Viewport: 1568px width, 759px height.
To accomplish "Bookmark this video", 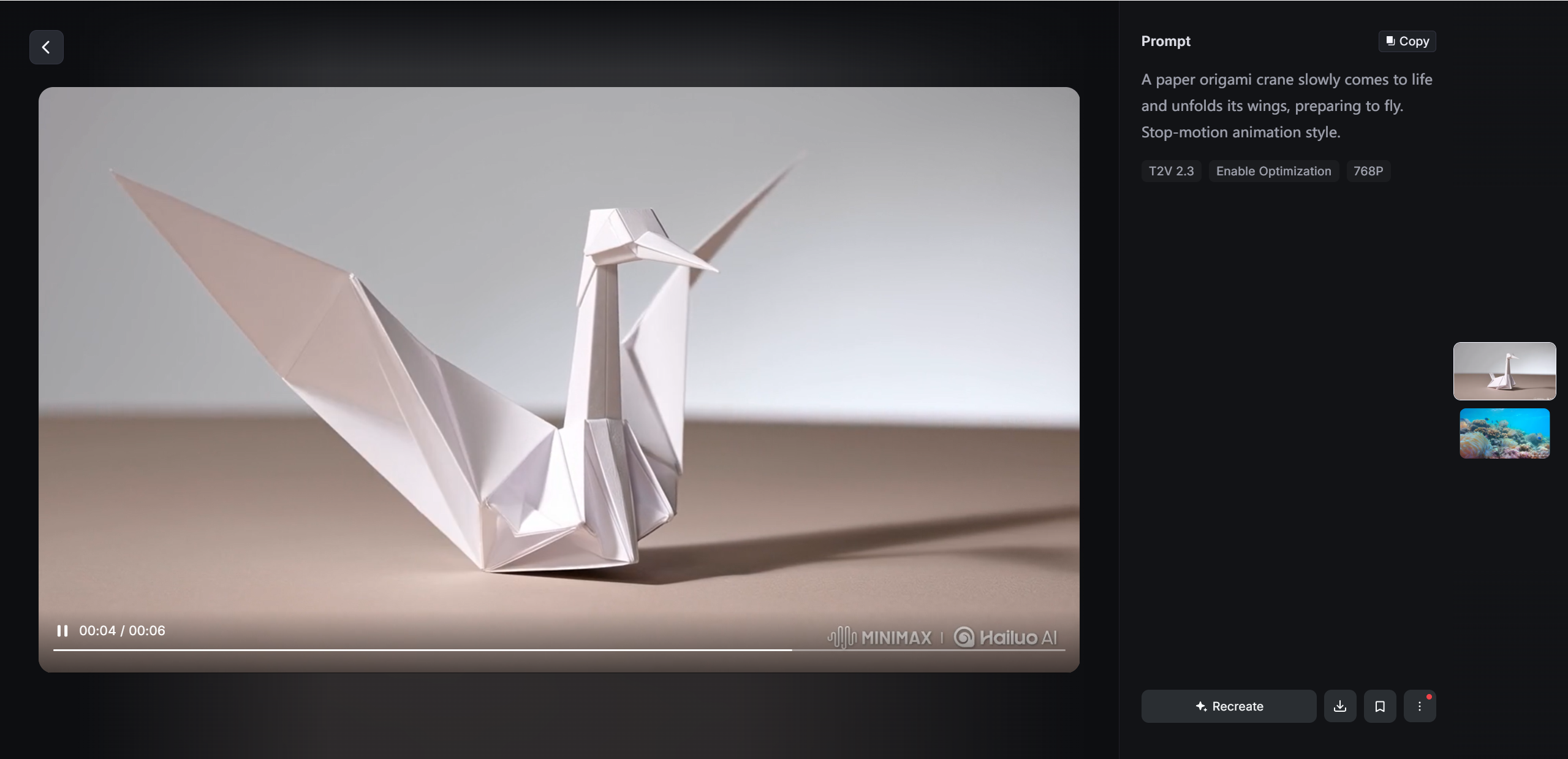I will coord(1379,706).
